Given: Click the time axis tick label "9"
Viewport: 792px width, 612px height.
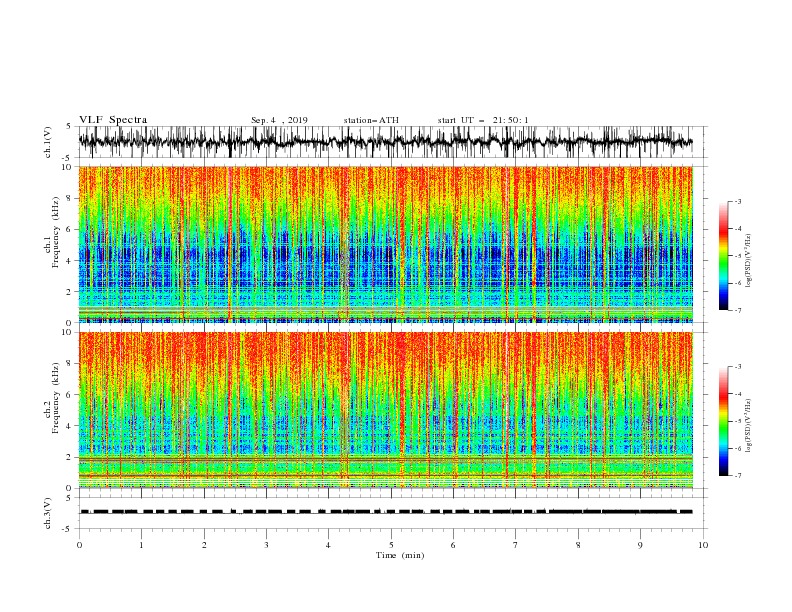Looking at the screenshot, I should pos(640,545).
